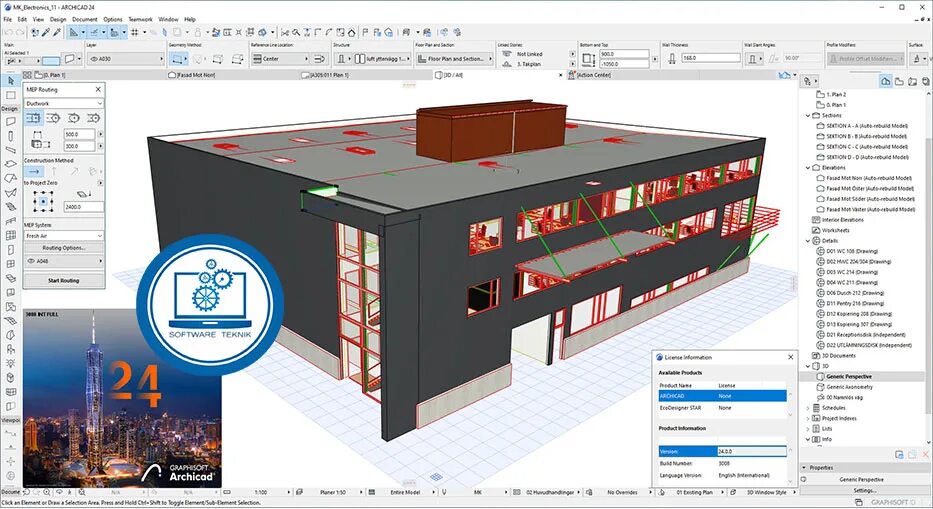Screen dimensions: 933x509
Task: Open the Document menu
Action: coord(84,20)
